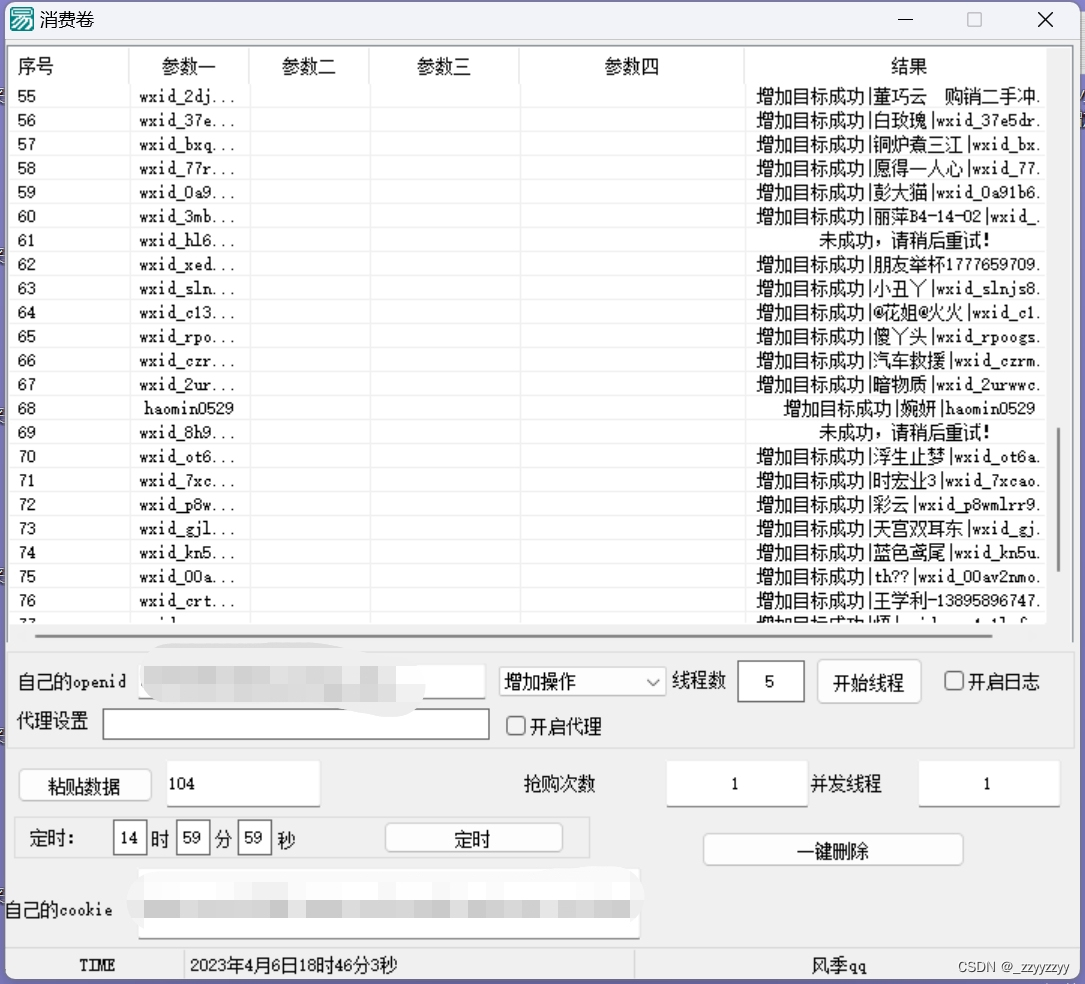Click the 参数一 column header

(189, 66)
